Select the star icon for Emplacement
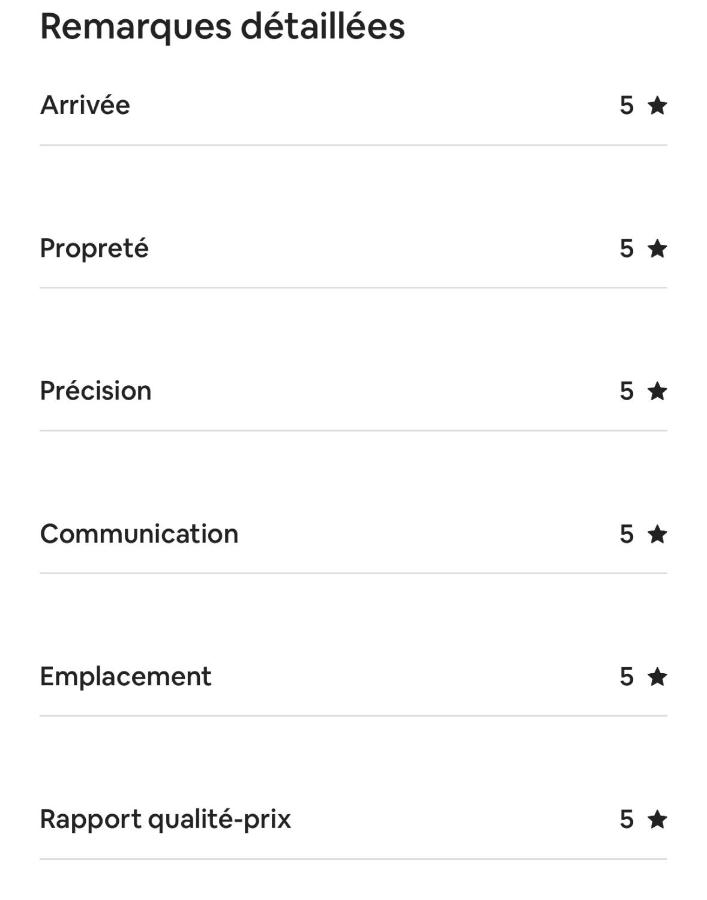707x900 pixels. point(657,677)
